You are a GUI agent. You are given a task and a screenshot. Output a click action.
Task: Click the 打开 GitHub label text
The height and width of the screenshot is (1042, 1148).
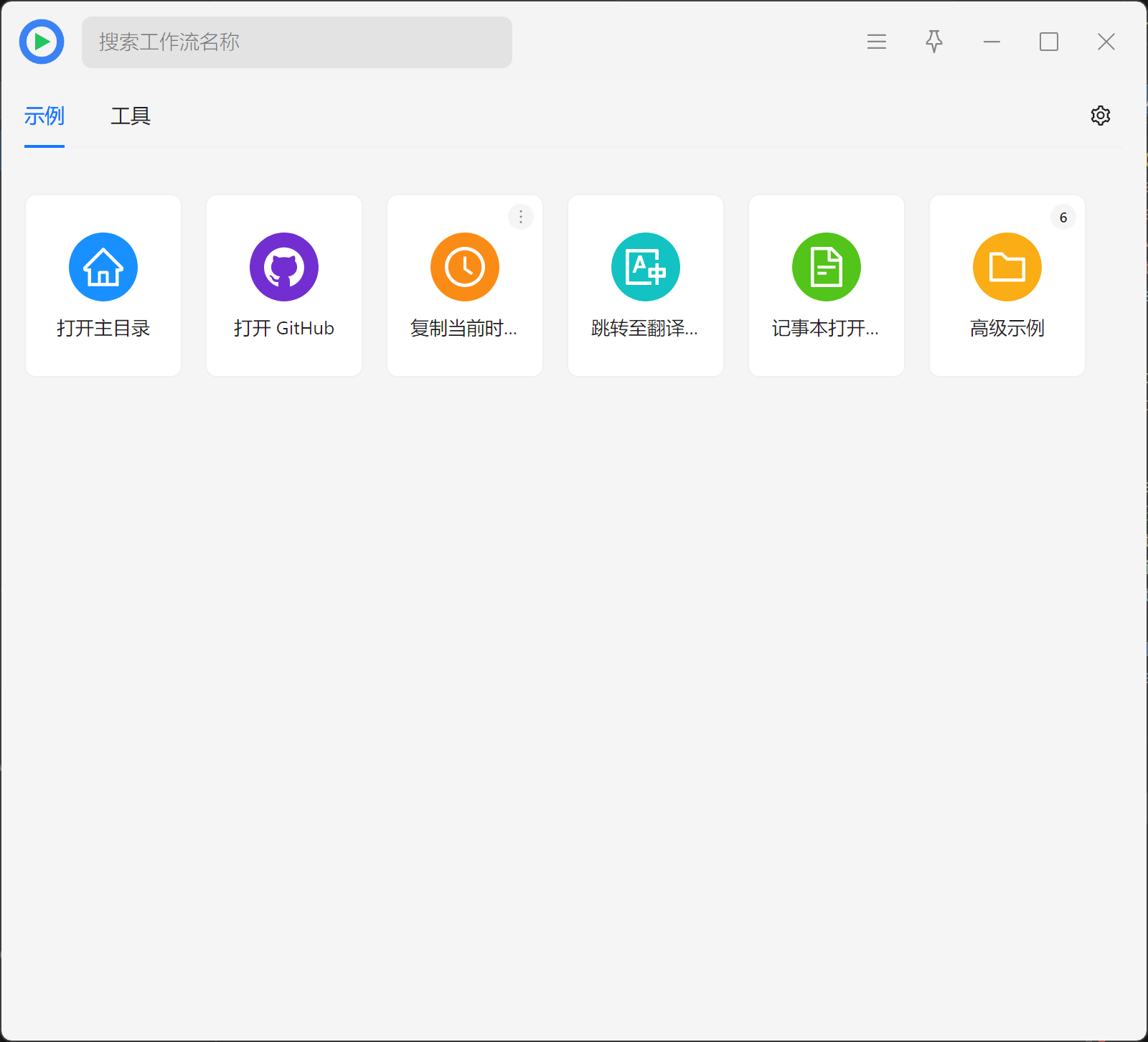284,328
